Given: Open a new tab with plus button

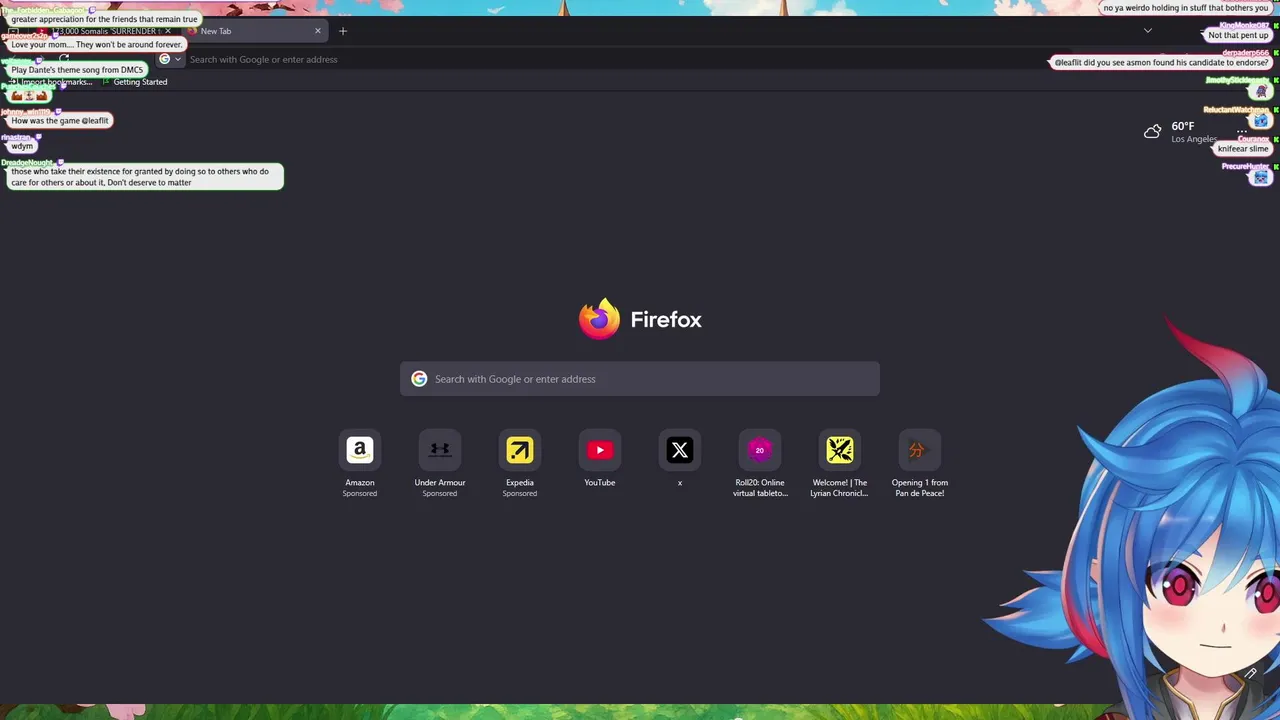Looking at the screenshot, I should (x=343, y=31).
